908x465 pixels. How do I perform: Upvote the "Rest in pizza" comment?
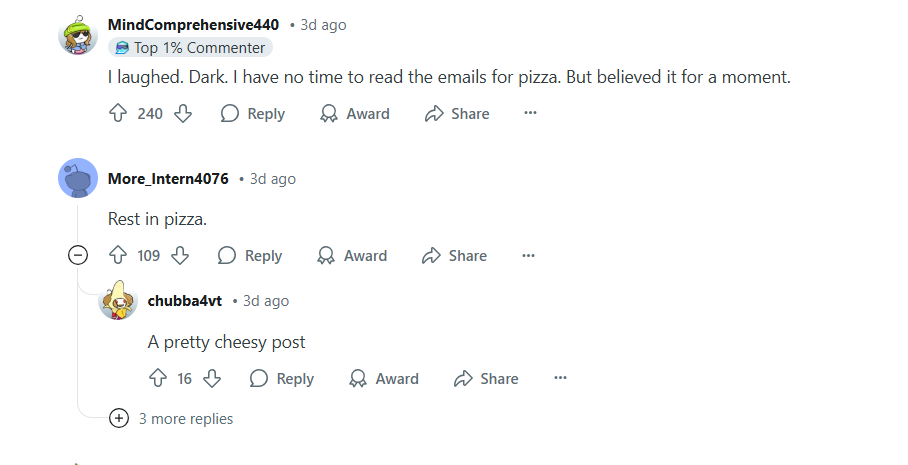pyautogui.click(x=117, y=256)
